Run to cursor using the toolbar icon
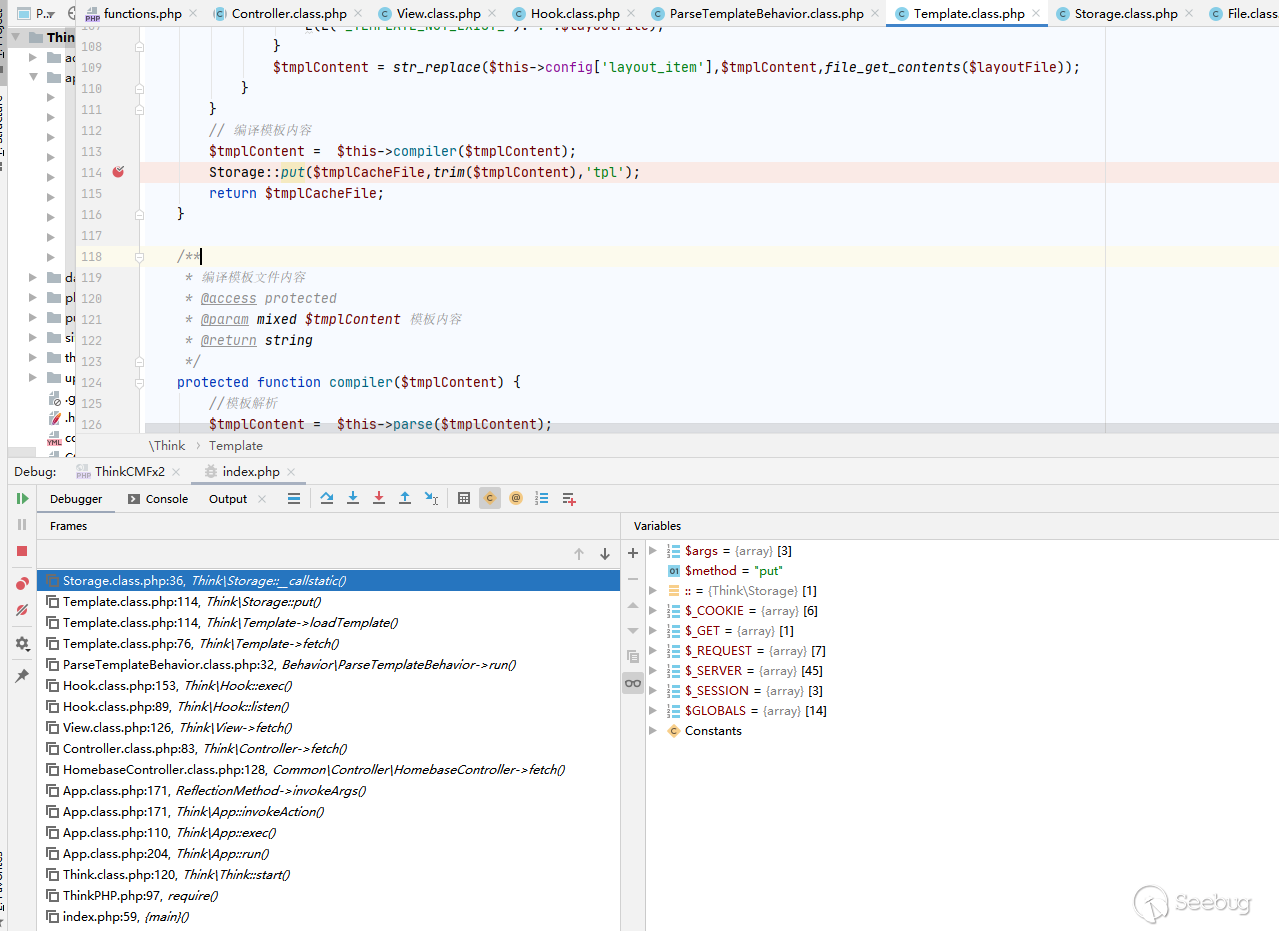The height and width of the screenshot is (931, 1279). 431,498
